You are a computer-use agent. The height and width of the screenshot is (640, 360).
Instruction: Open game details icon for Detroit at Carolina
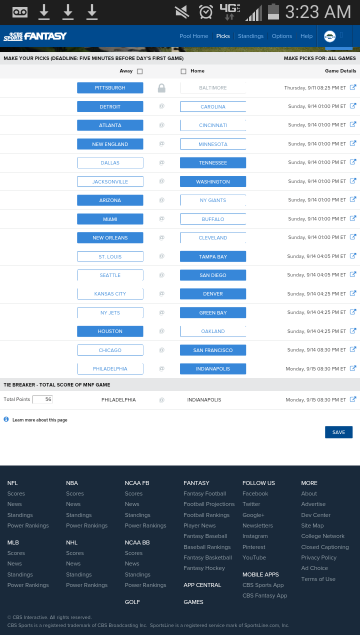[353, 106]
